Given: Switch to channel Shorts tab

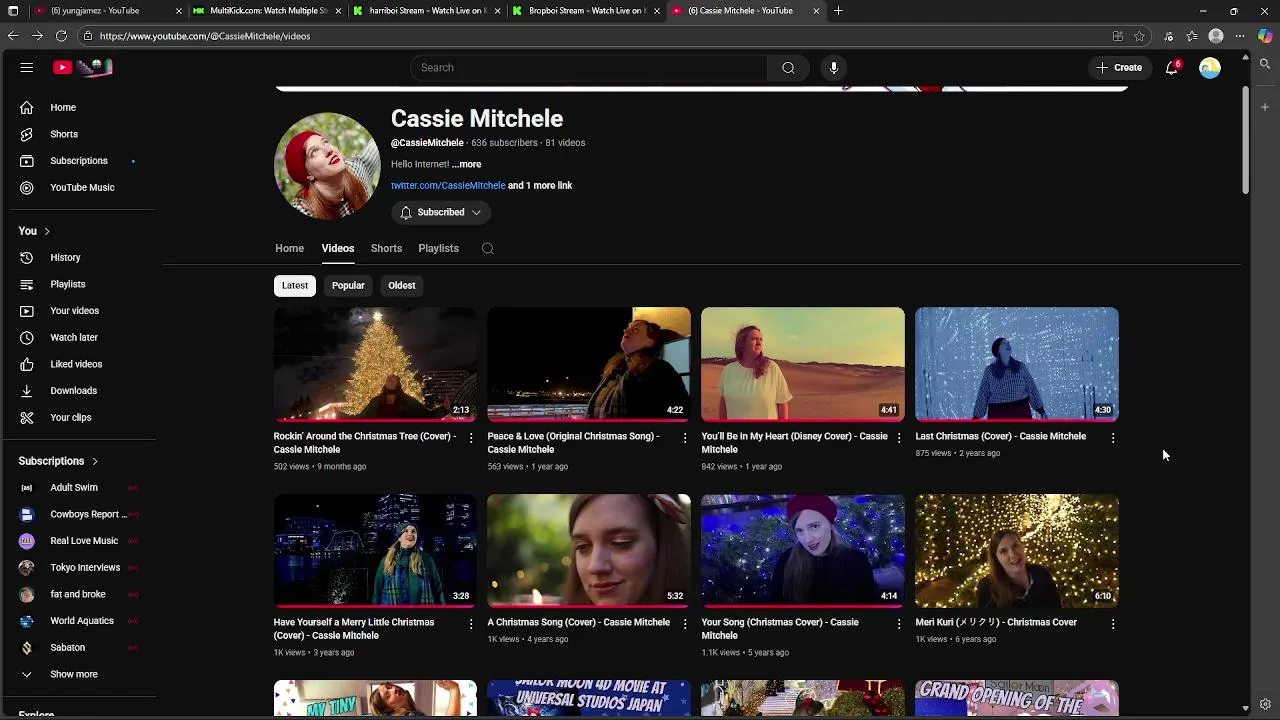Looking at the screenshot, I should click(386, 248).
